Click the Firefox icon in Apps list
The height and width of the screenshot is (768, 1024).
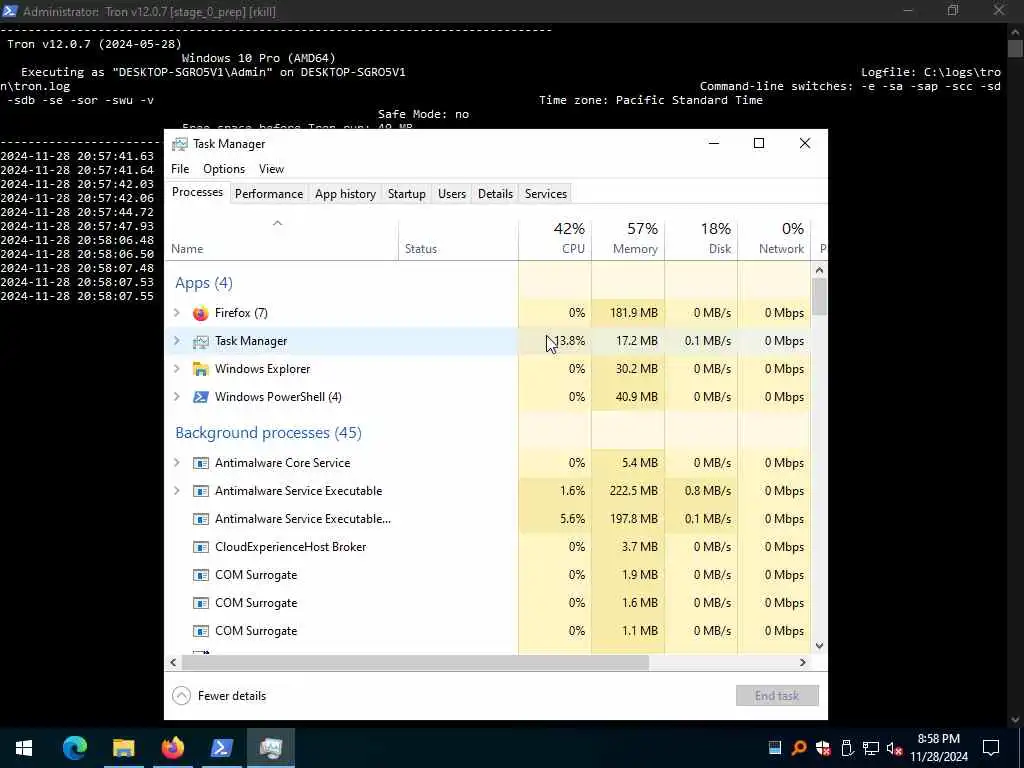point(200,313)
